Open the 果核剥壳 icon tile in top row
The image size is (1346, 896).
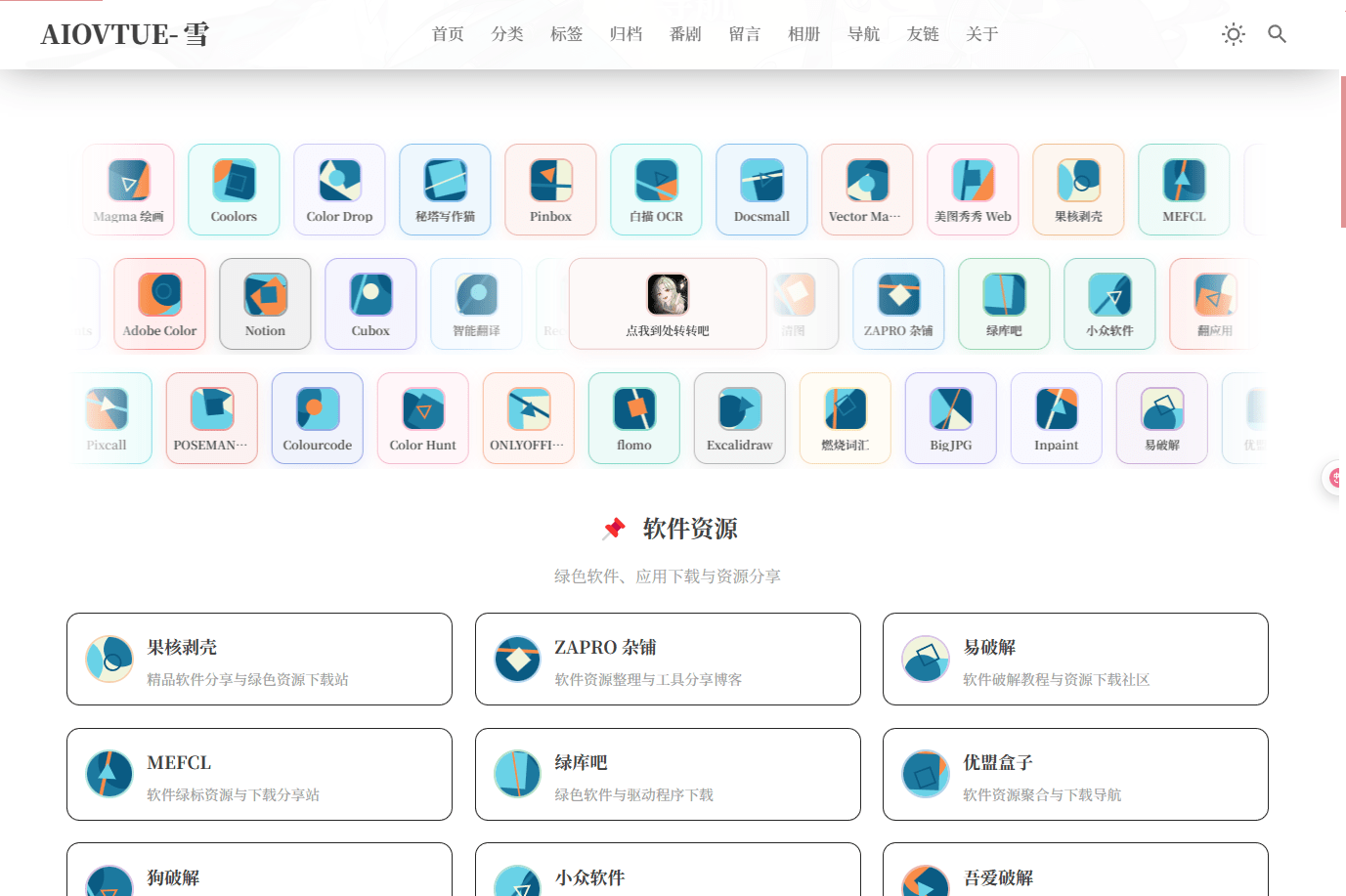(1078, 190)
